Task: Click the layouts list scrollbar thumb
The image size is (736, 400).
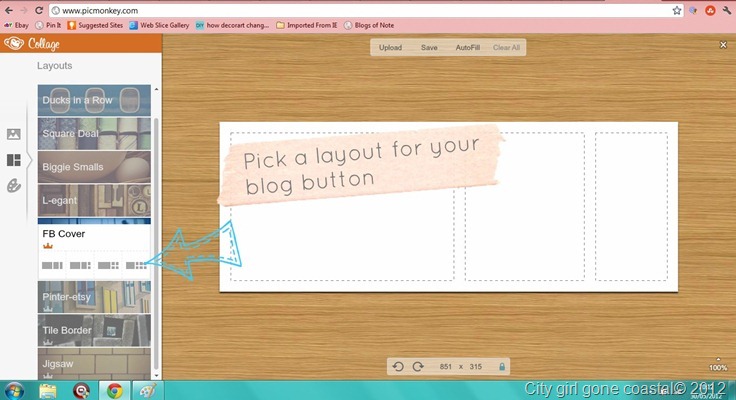Action: click(x=156, y=242)
